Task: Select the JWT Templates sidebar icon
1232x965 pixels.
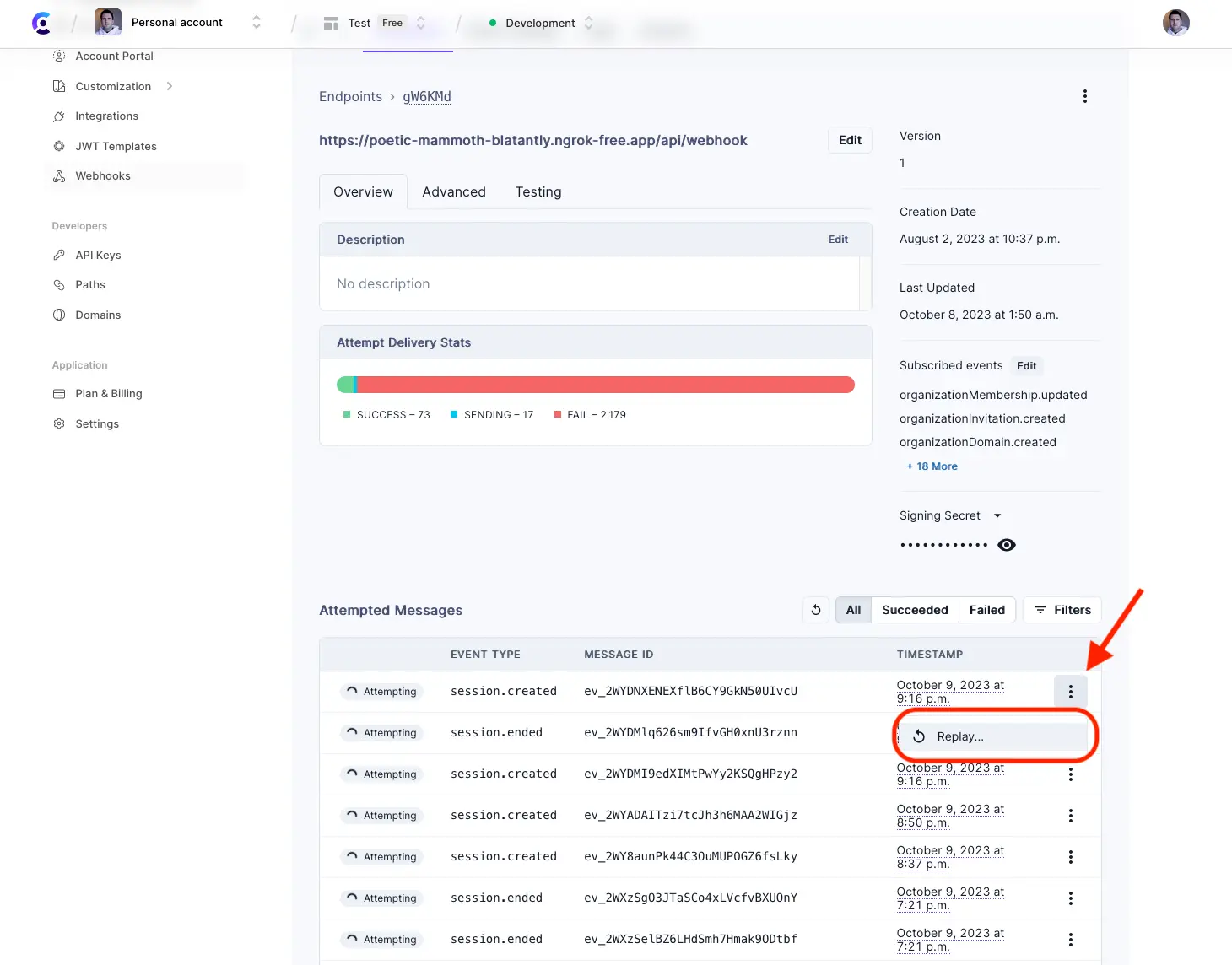Action: (58, 145)
